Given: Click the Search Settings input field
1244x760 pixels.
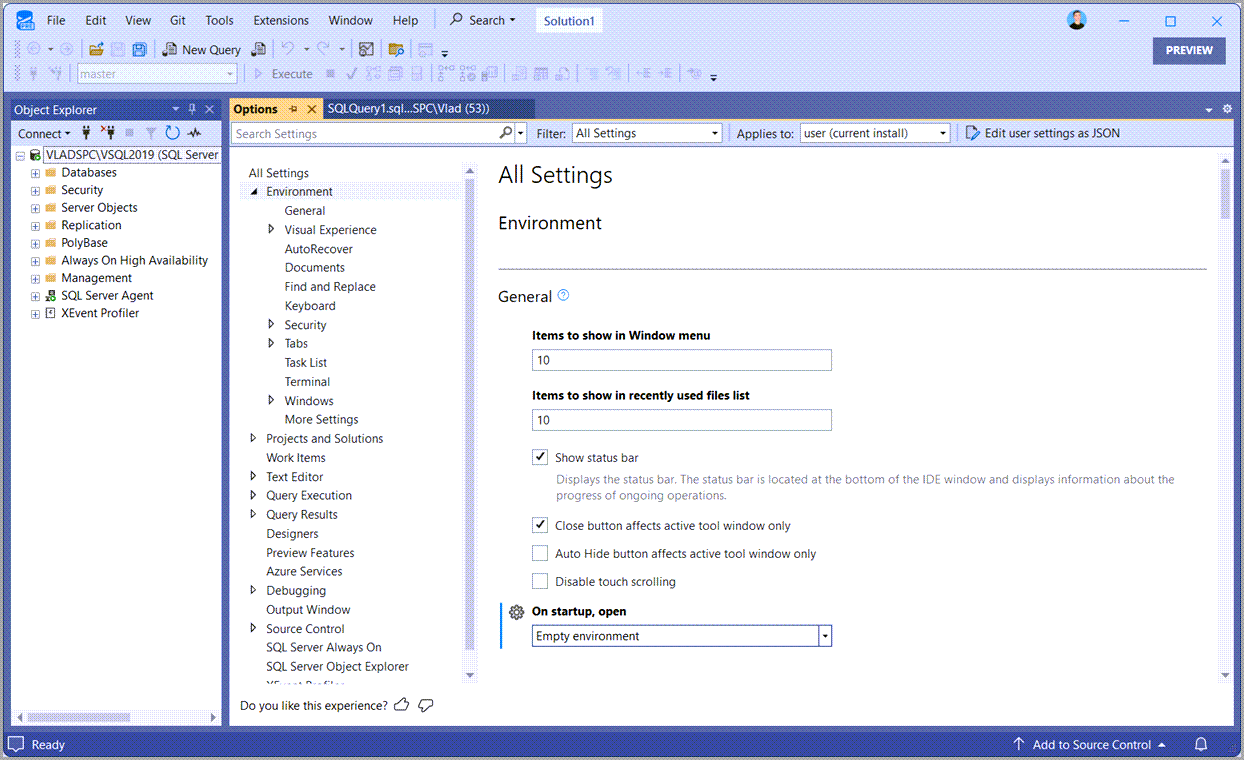Looking at the screenshot, I should click(x=365, y=133).
